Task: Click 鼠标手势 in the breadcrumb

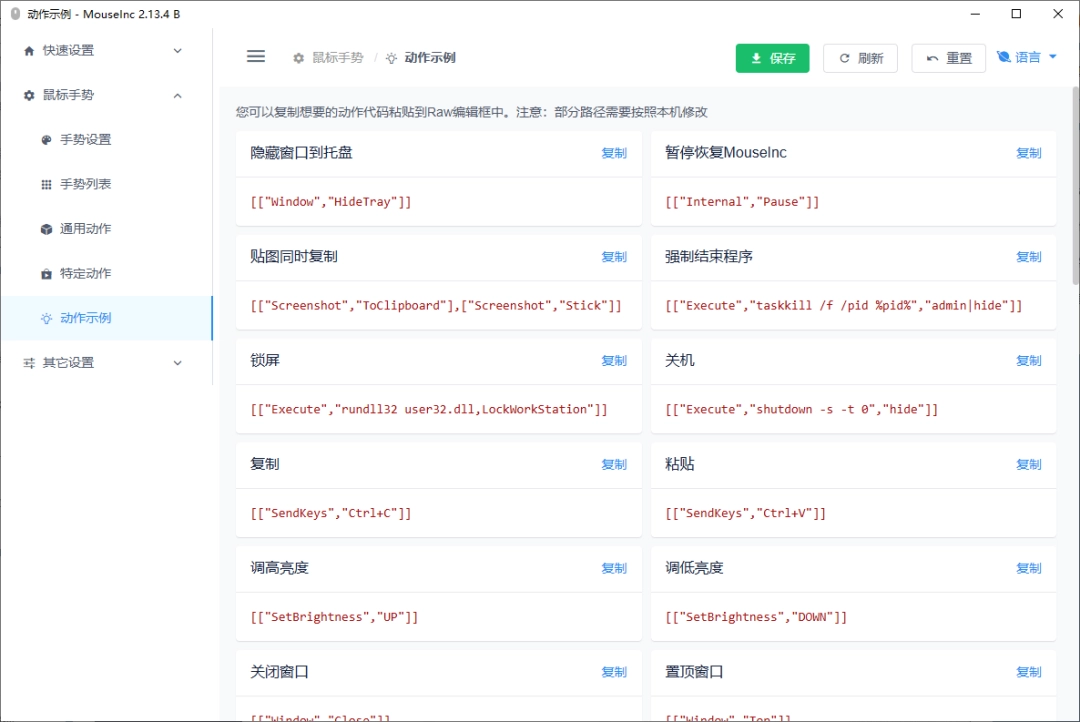Action: pos(337,58)
